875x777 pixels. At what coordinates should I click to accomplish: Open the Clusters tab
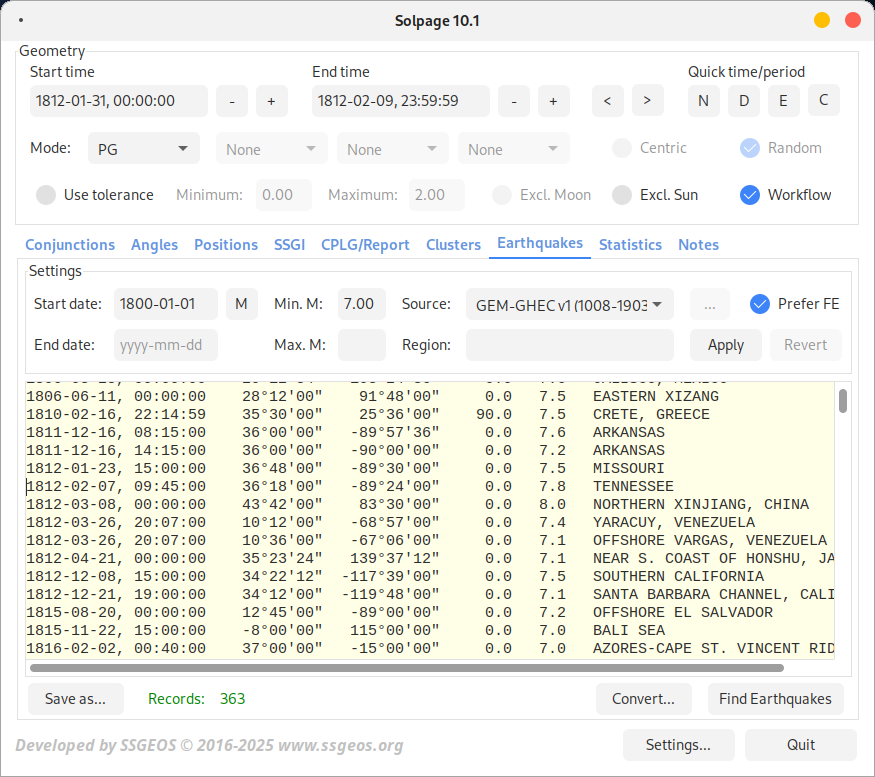453,244
